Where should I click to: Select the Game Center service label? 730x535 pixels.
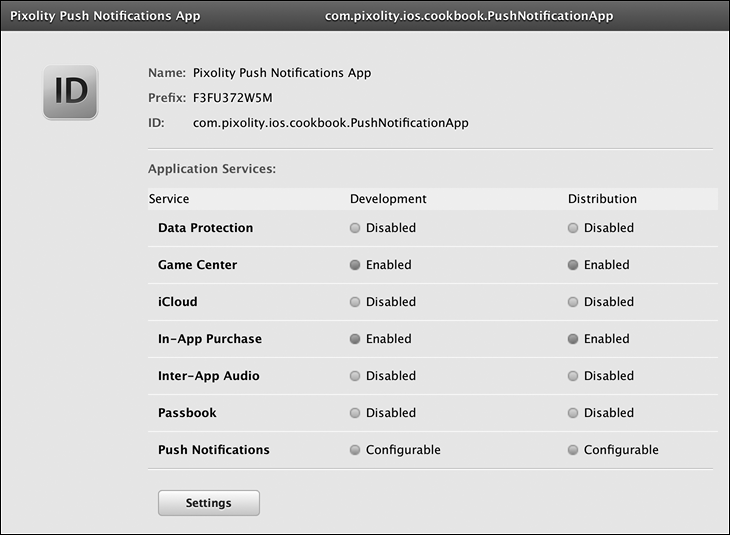[197, 265]
